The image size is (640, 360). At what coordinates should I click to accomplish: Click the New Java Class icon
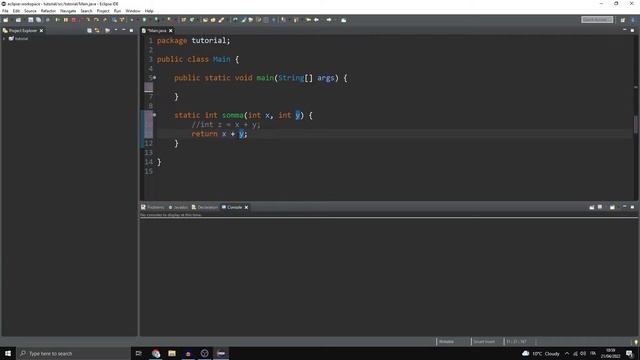click(x=192, y=20)
